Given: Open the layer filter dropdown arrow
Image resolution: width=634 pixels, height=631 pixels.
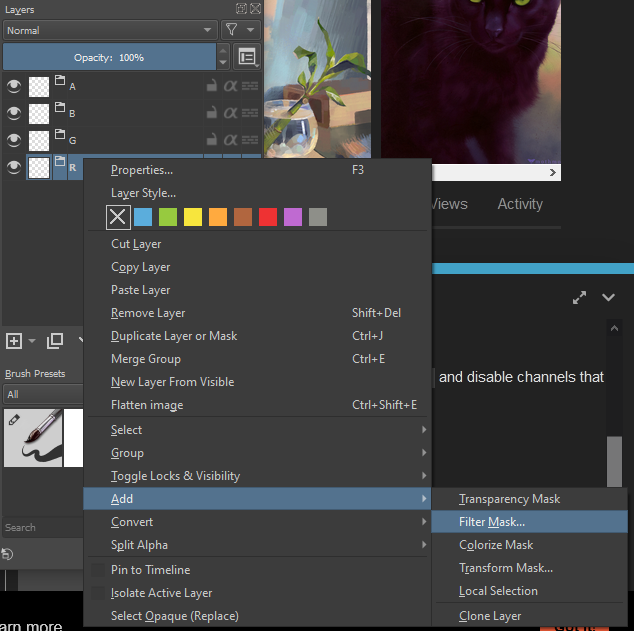Looking at the screenshot, I should coord(251,30).
